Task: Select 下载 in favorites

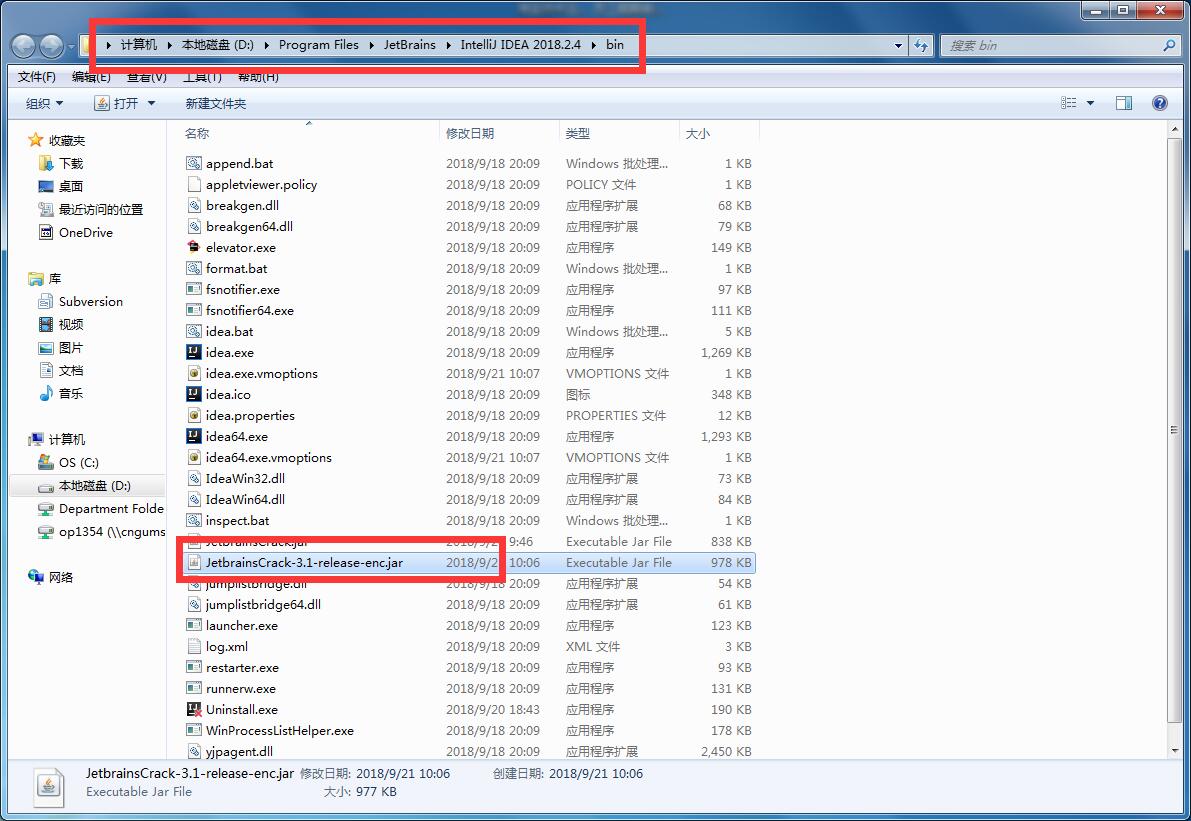Action: [71, 163]
